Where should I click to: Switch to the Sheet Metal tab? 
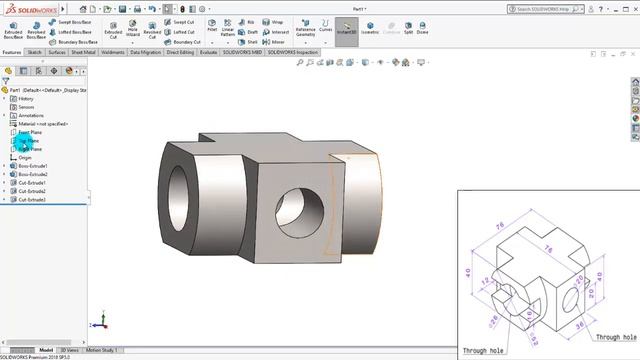click(x=83, y=52)
